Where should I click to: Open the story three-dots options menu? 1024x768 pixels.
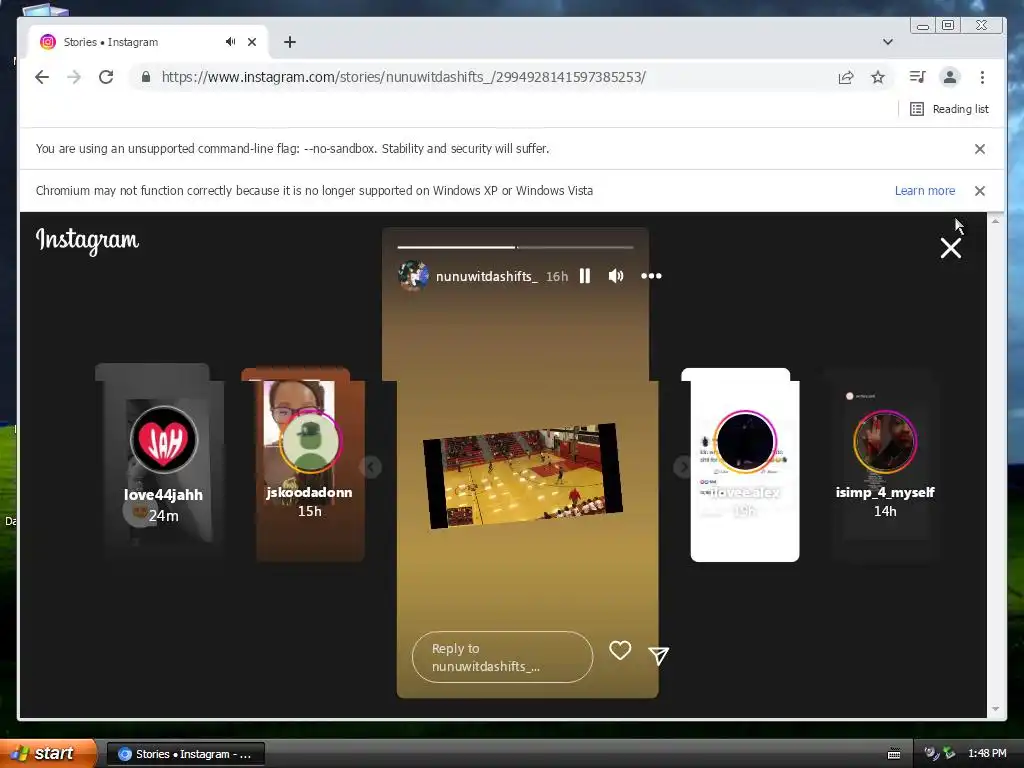(x=651, y=276)
